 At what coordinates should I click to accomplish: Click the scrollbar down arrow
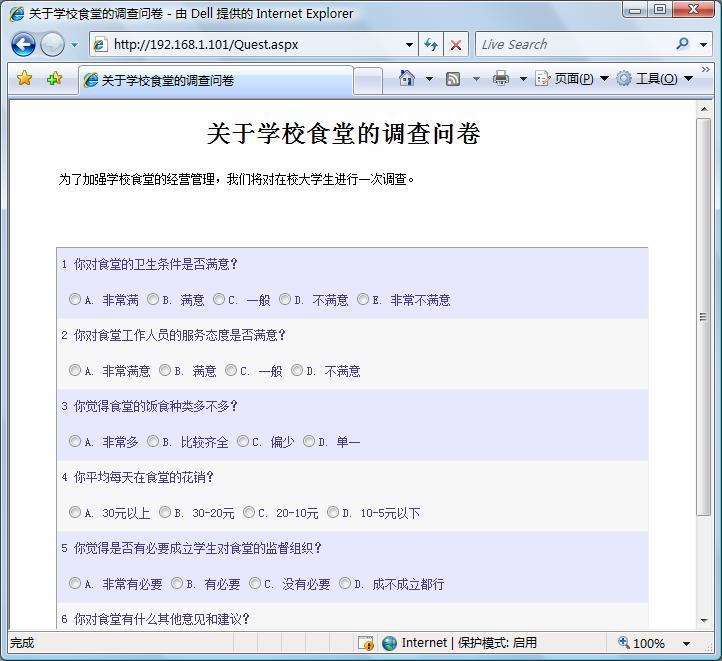coord(704,620)
